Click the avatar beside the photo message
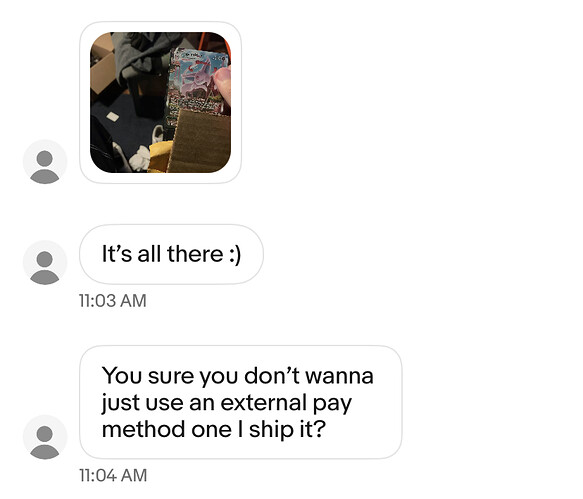The height and width of the screenshot is (499, 583). [45, 162]
